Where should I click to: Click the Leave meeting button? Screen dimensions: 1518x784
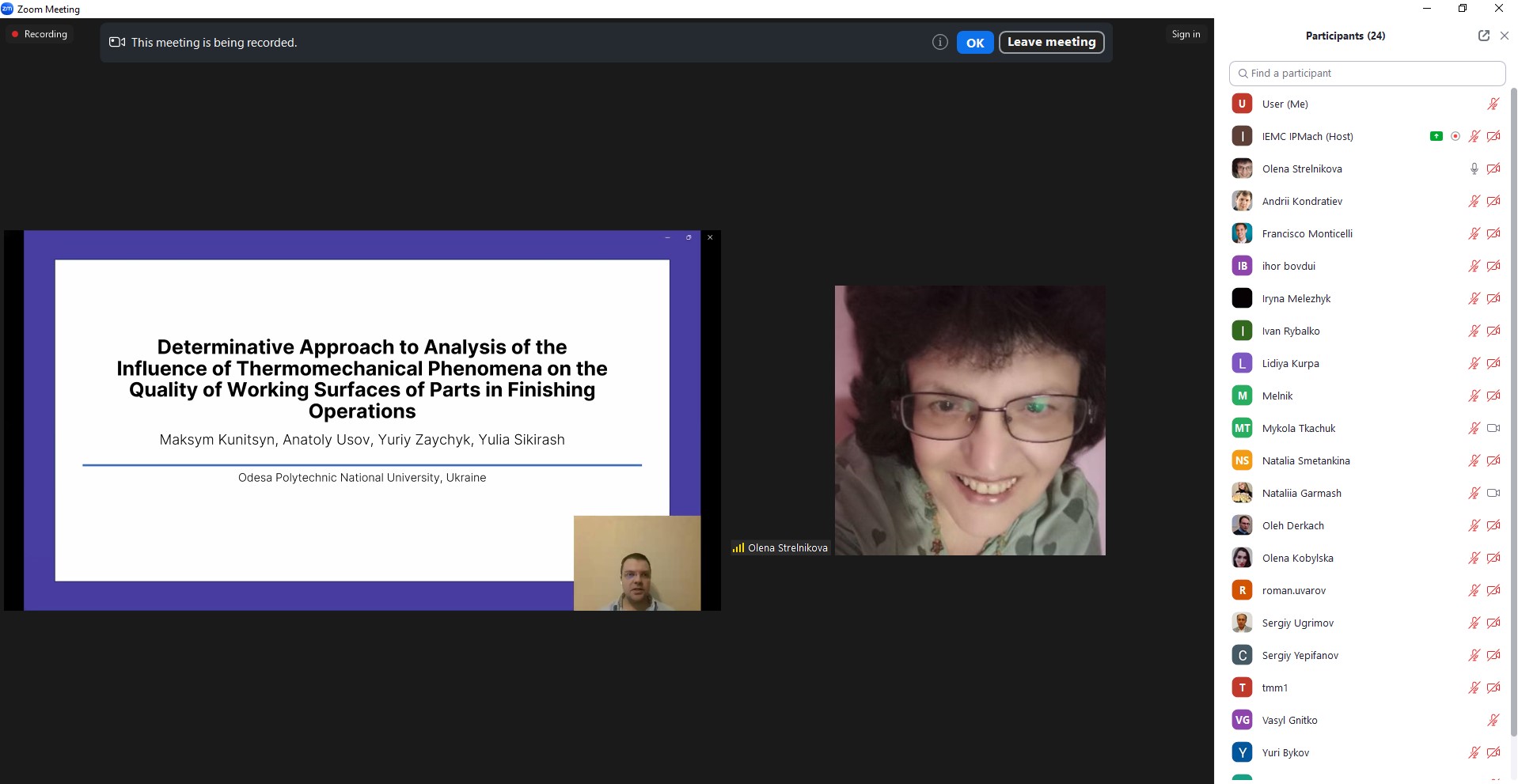(x=1051, y=42)
